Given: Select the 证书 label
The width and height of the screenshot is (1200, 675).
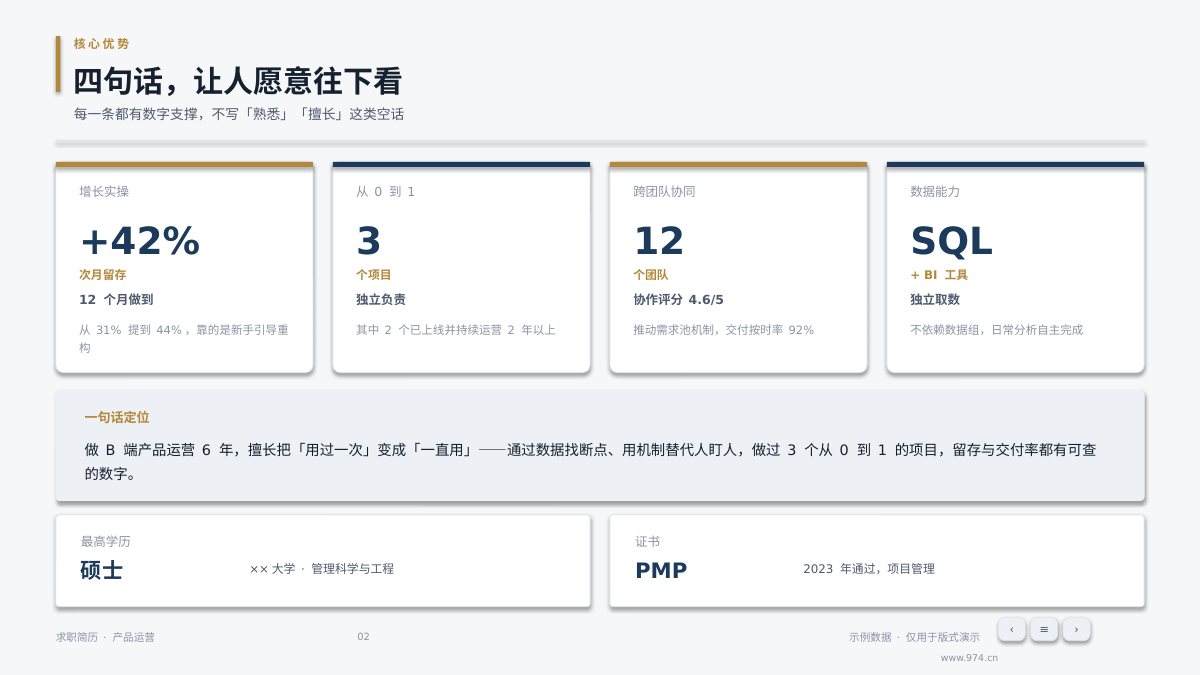Looking at the screenshot, I should [x=647, y=541].
